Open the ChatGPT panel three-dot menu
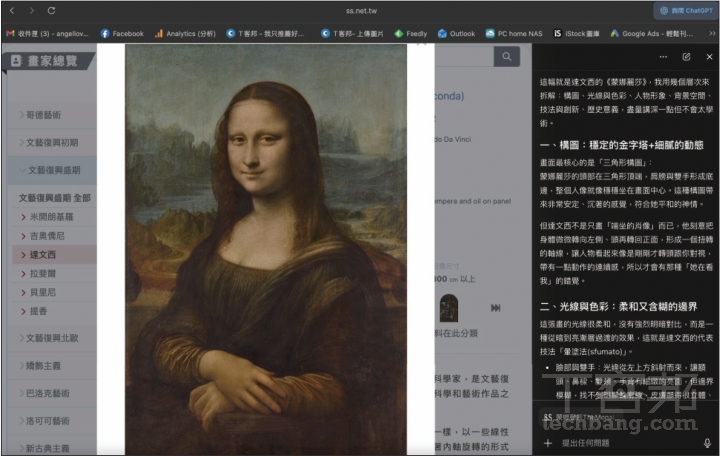 (x=663, y=56)
